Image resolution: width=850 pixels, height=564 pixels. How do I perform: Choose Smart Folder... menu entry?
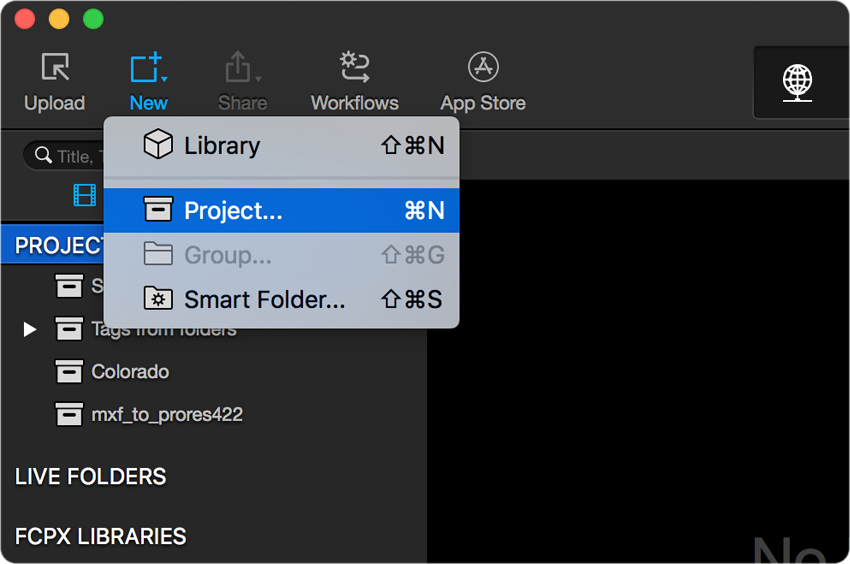[281, 299]
